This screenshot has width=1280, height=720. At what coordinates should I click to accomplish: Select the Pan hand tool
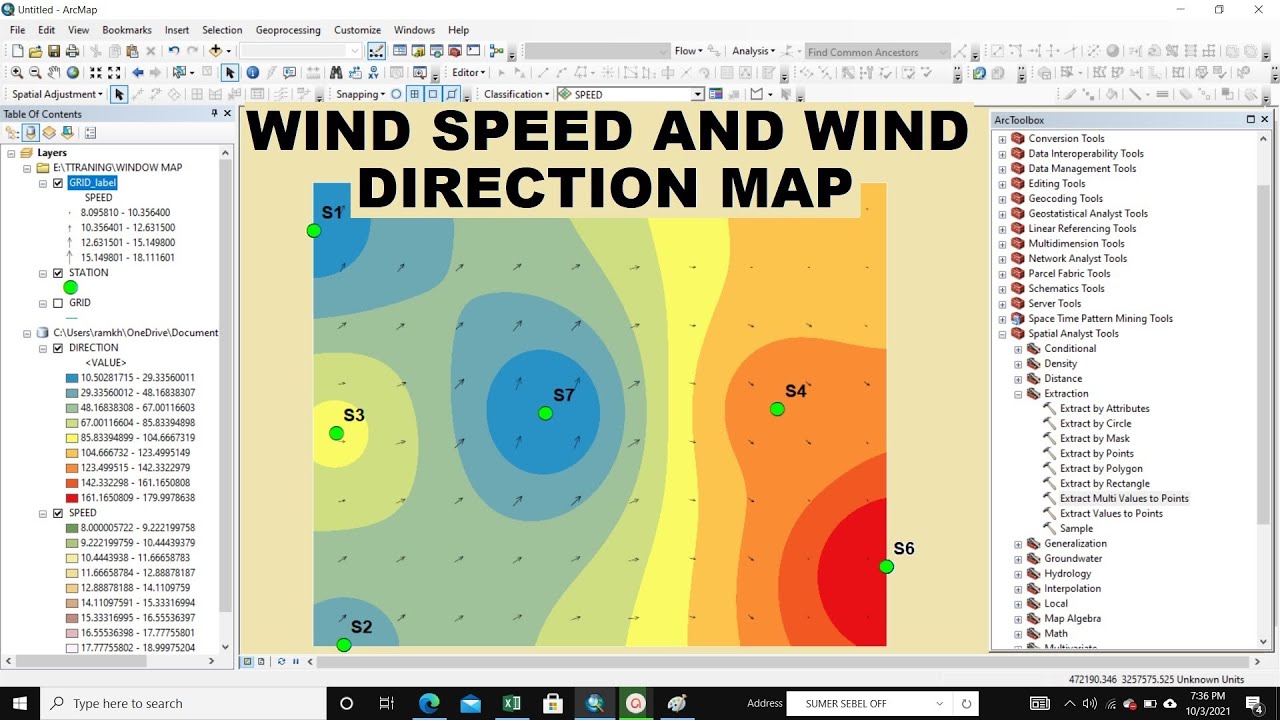53,72
